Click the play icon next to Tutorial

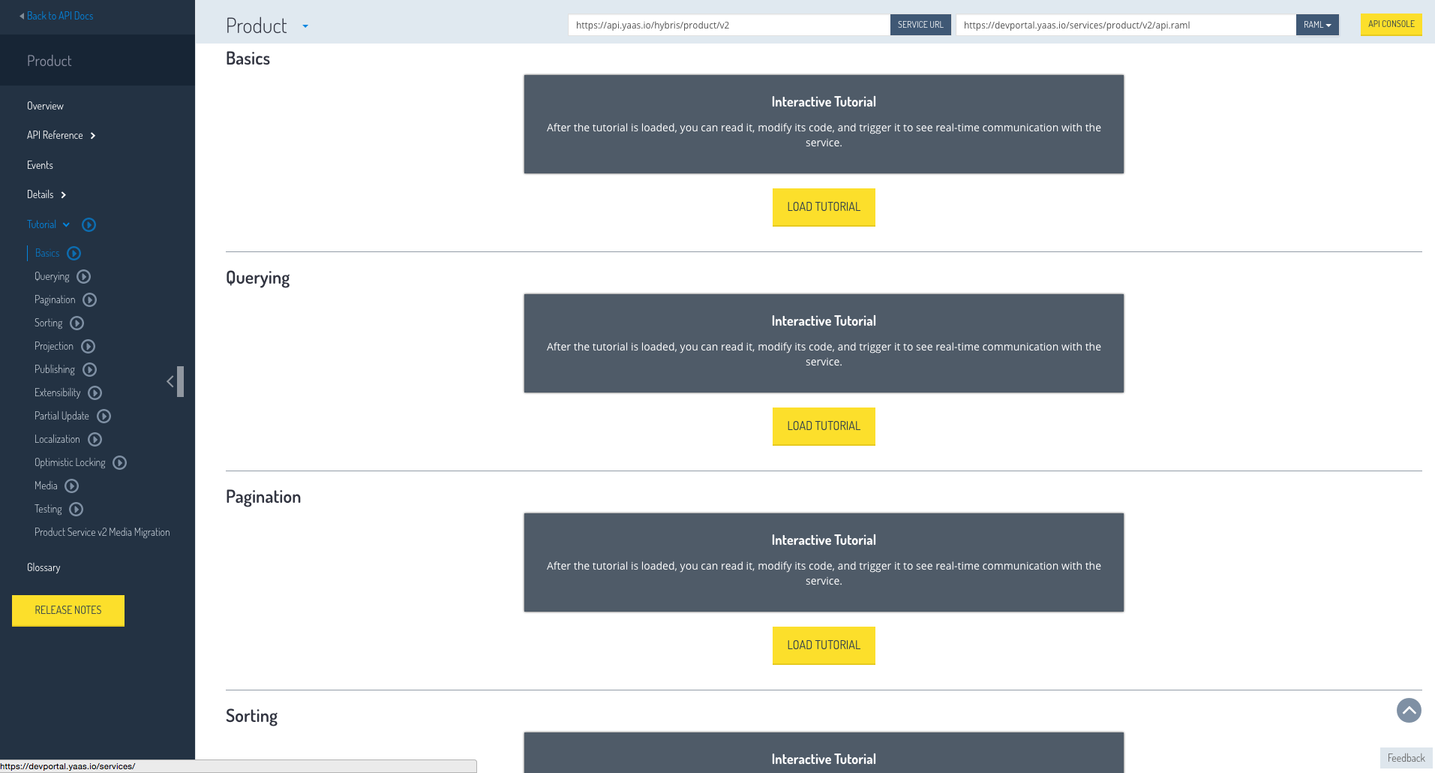89,225
